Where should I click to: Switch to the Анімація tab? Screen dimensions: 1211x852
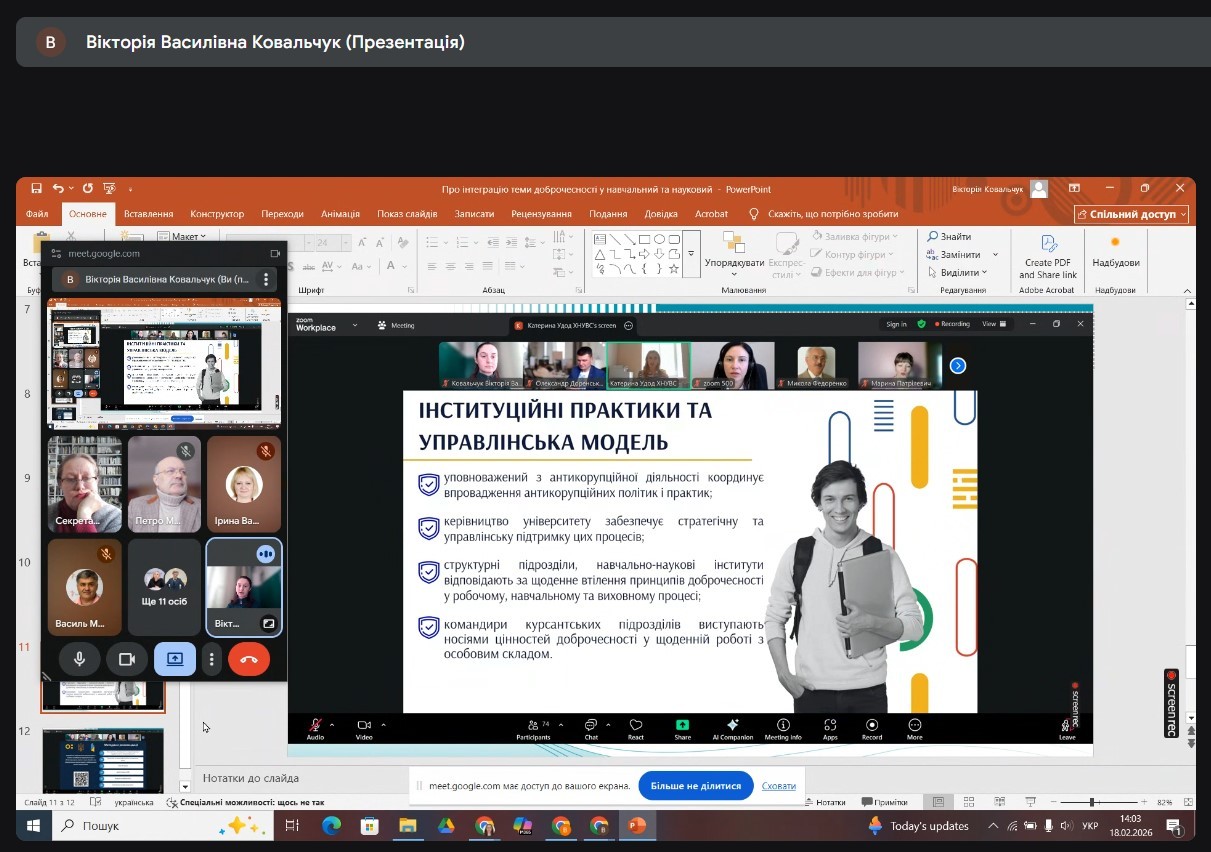click(x=340, y=214)
